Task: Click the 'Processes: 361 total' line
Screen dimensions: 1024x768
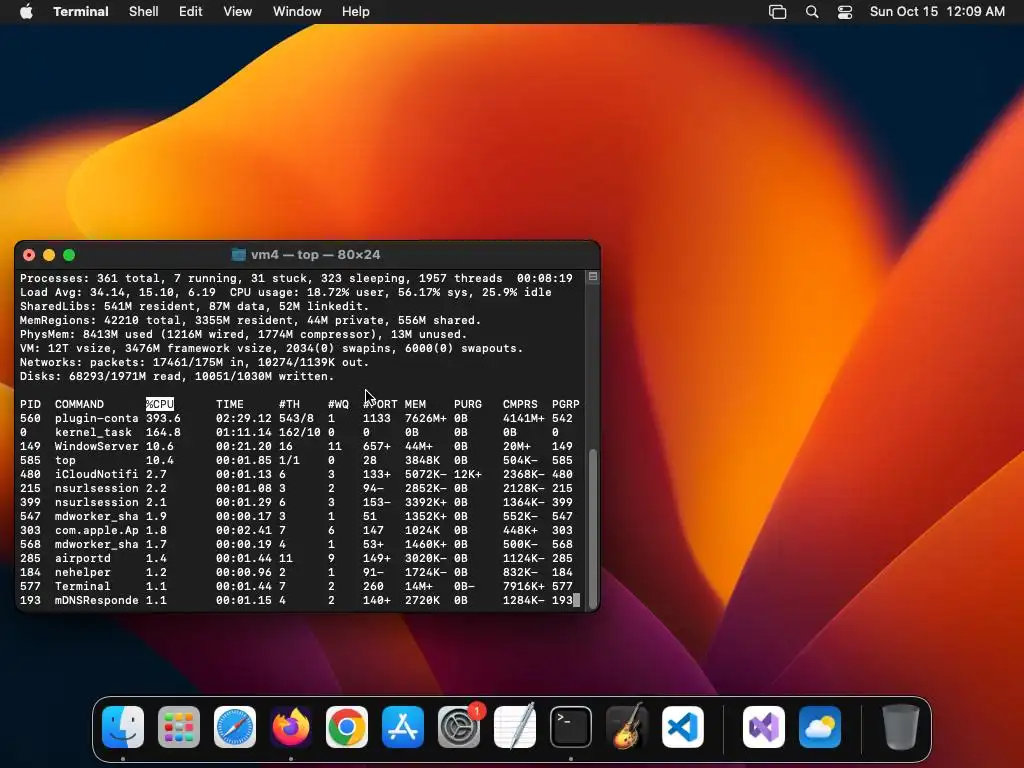Action: [x=296, y=278]
